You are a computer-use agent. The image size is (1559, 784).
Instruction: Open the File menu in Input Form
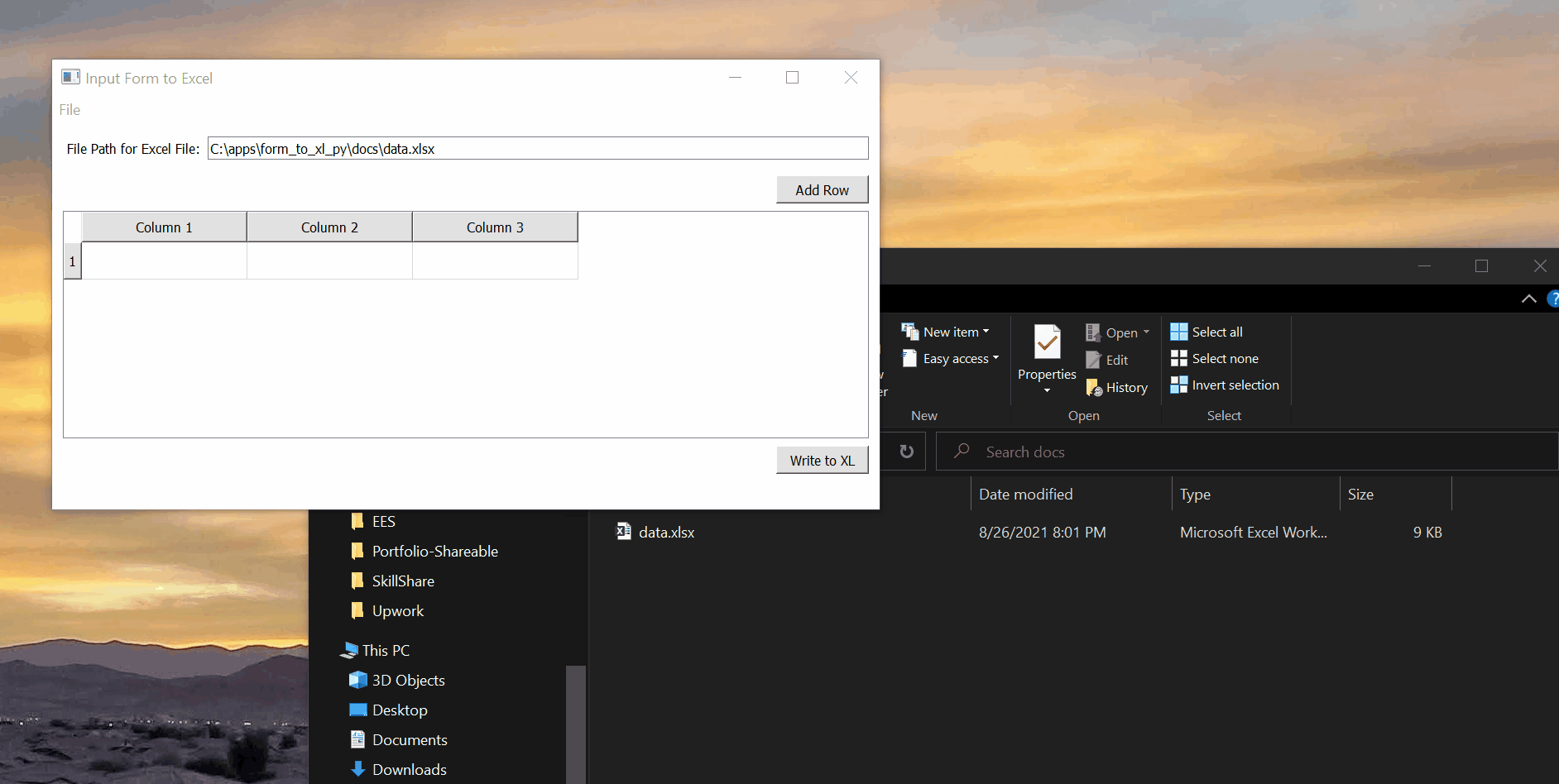(70, 109)
